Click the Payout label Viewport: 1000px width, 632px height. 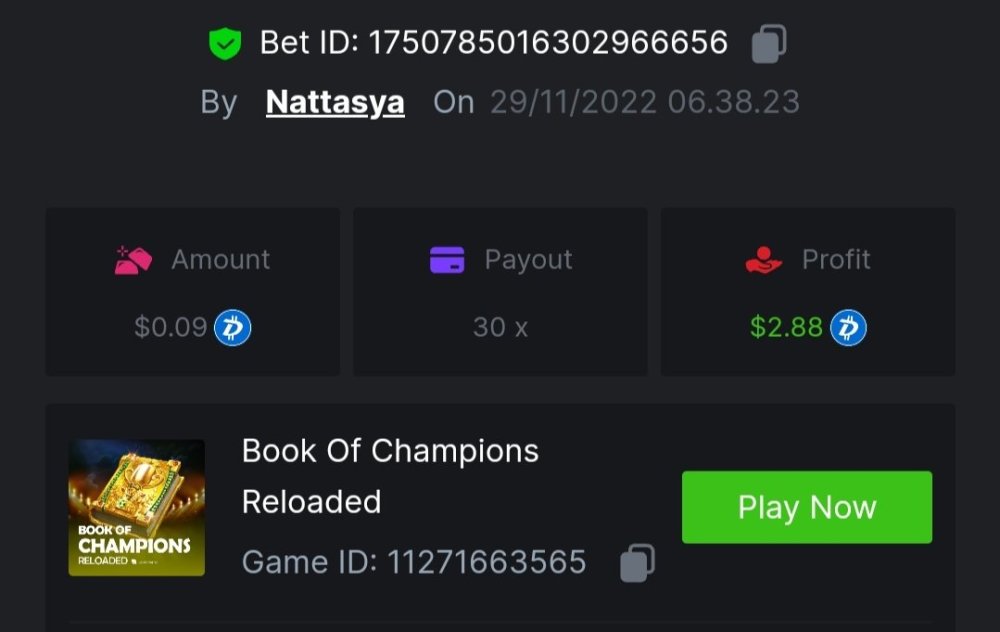click(x=528, y=259)
